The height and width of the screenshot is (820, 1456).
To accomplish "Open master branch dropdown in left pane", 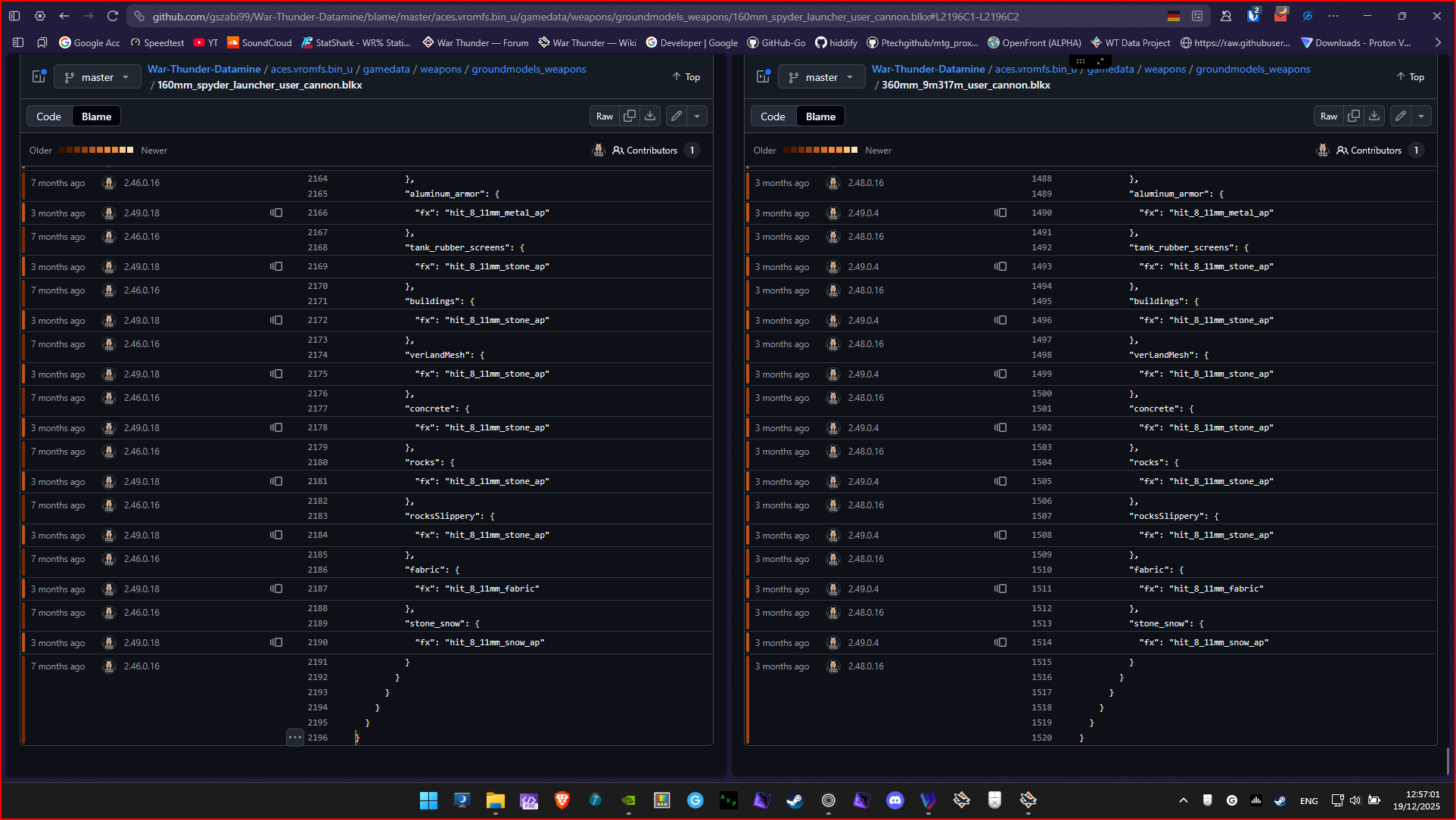I will (x=97, y=77).
